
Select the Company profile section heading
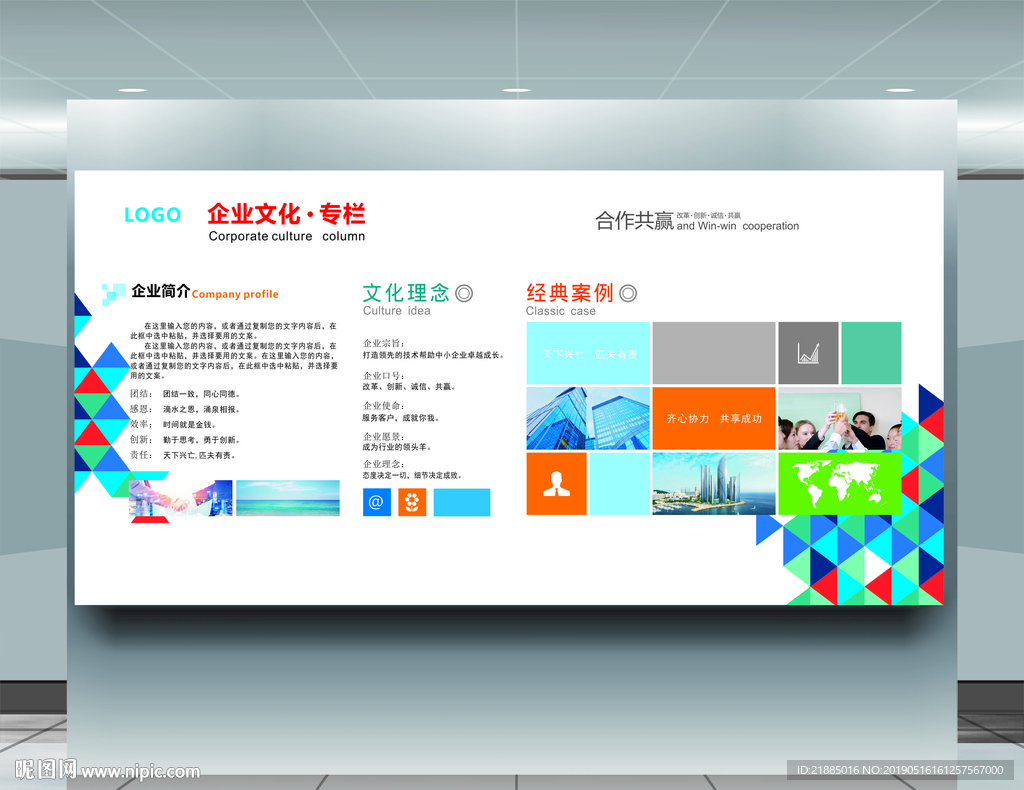[235, 294]
